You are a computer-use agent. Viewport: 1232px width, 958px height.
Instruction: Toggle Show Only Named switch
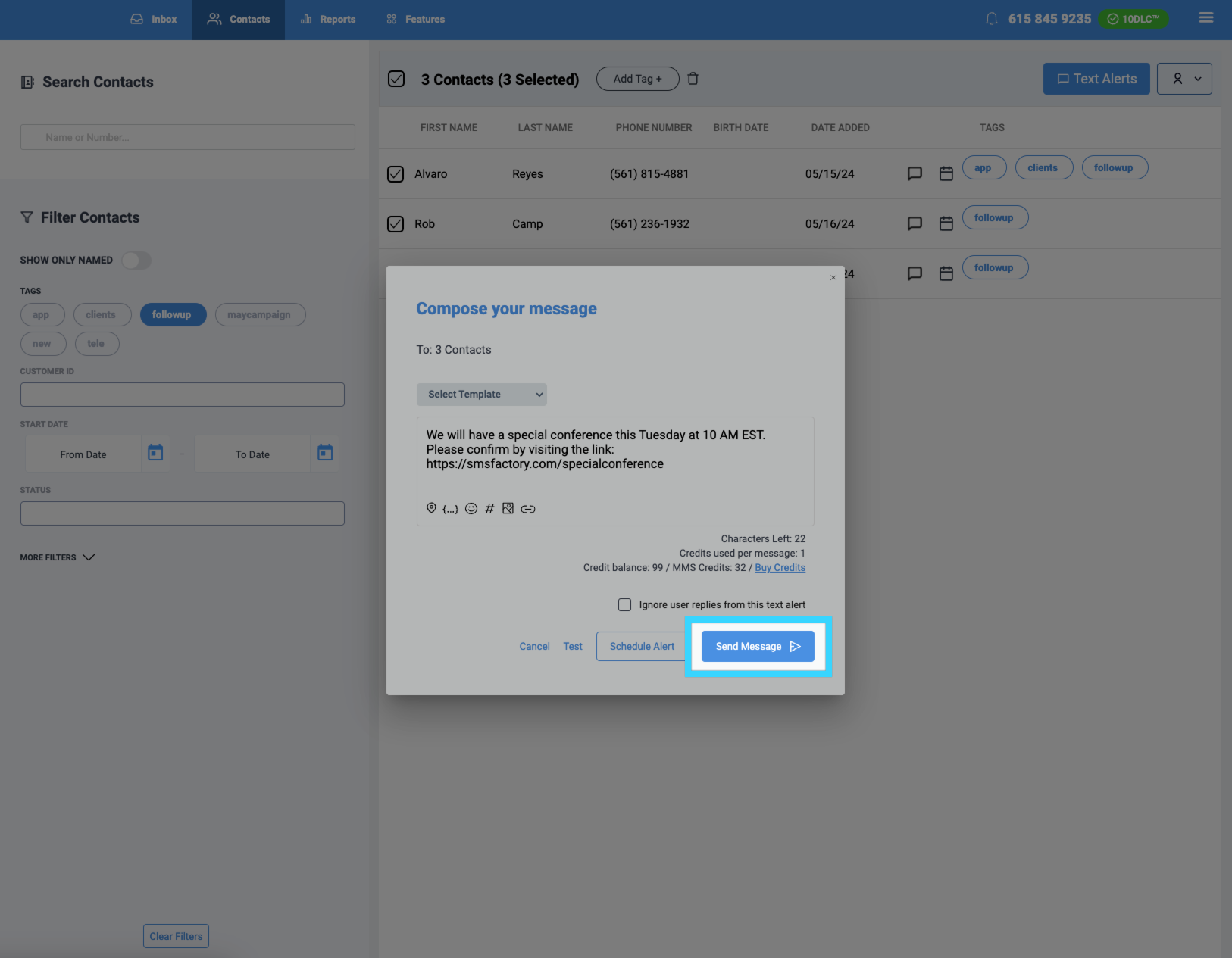136,261
